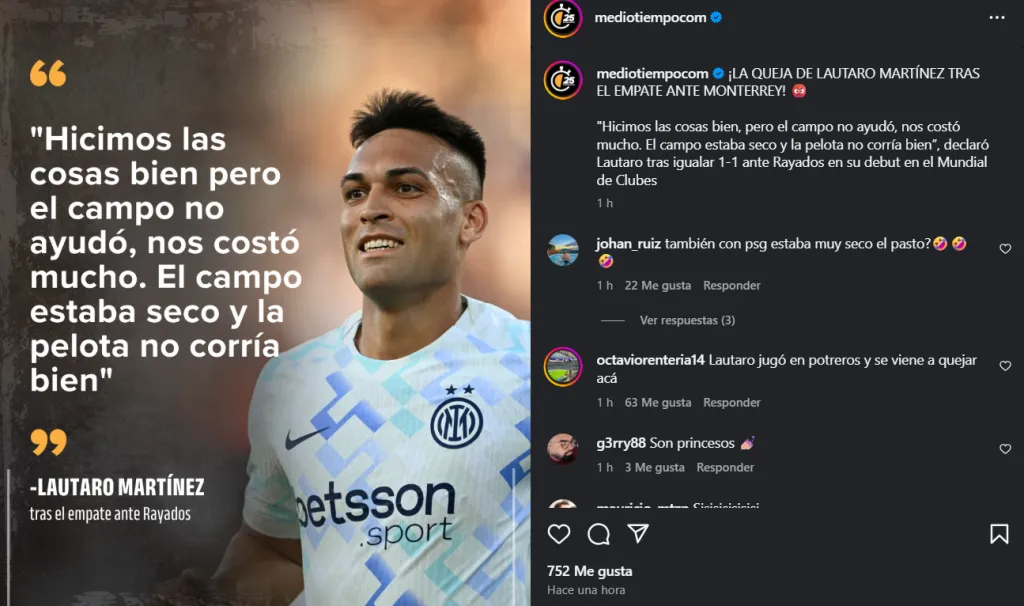Open the Lautaro Martínez quote image
Screen dimensions: 1024x606
[x=265, y=303]
